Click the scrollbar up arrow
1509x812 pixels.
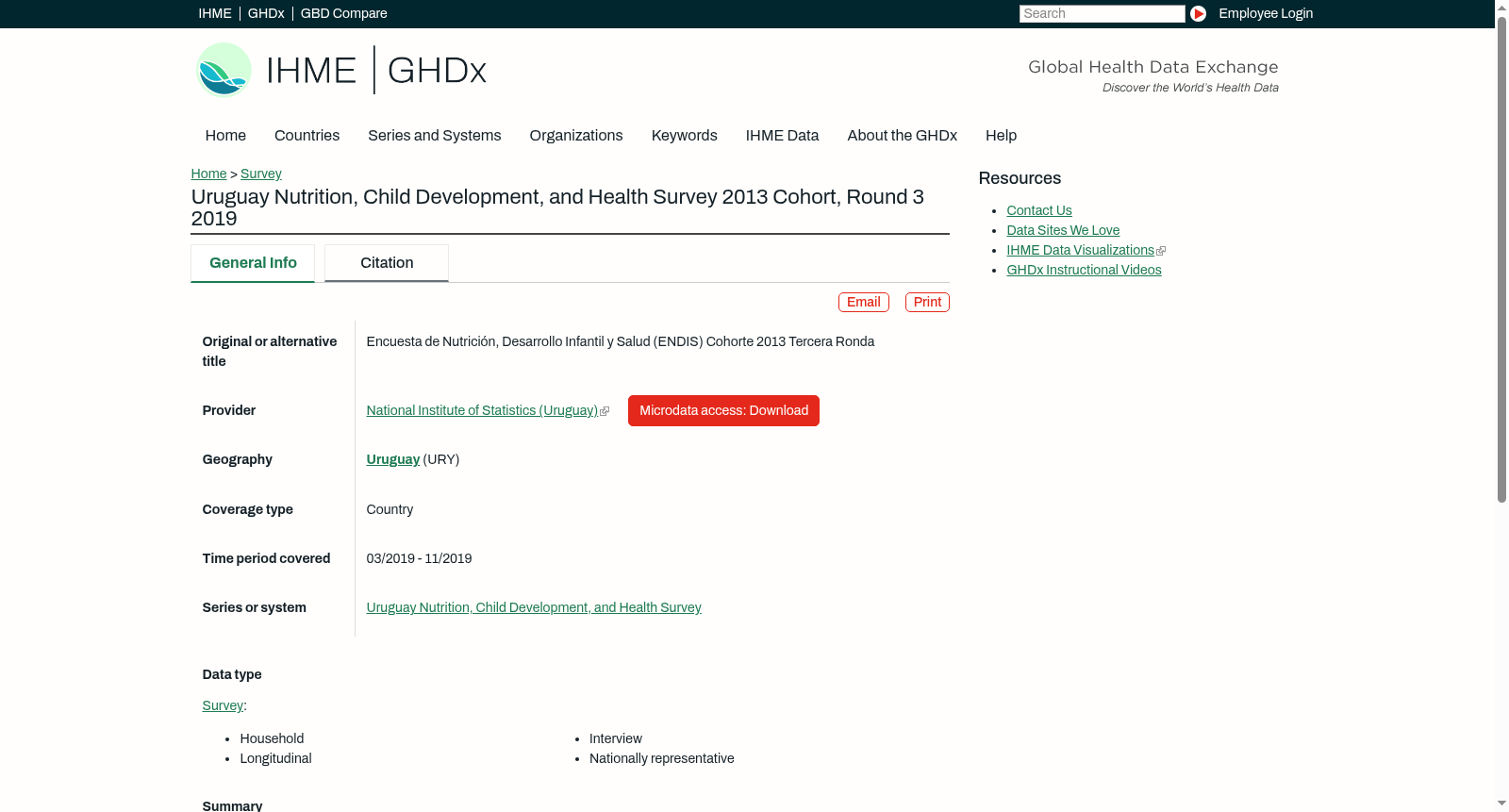coord(1501,7)
